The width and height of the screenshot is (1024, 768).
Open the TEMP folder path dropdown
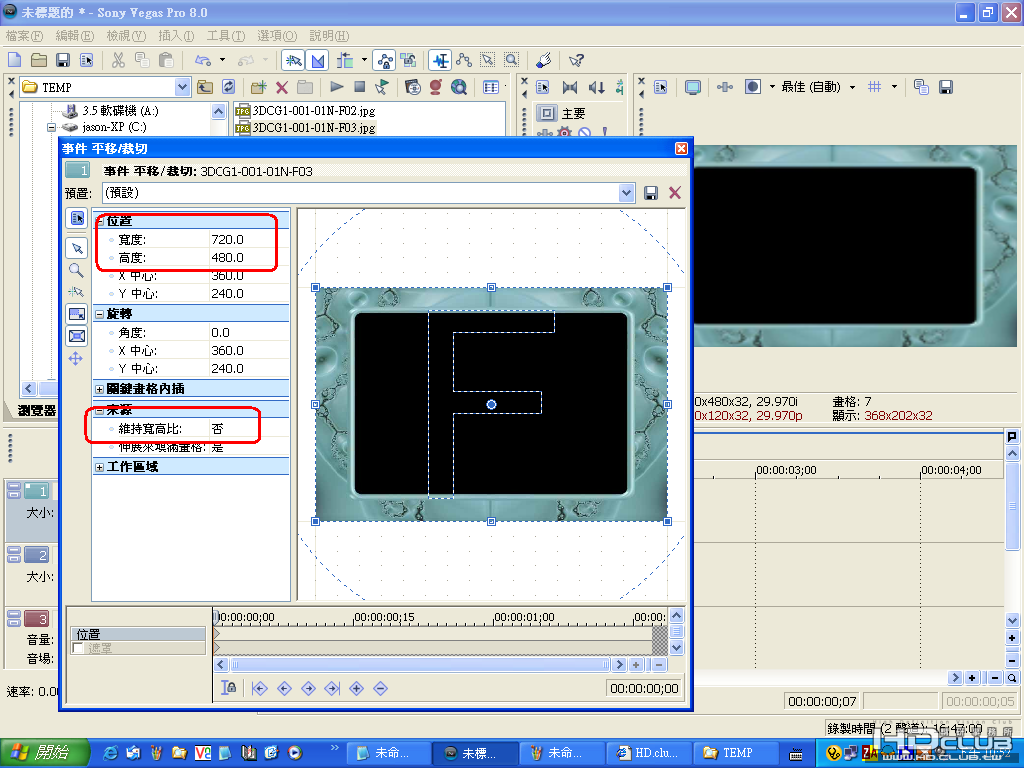(182, 87)
